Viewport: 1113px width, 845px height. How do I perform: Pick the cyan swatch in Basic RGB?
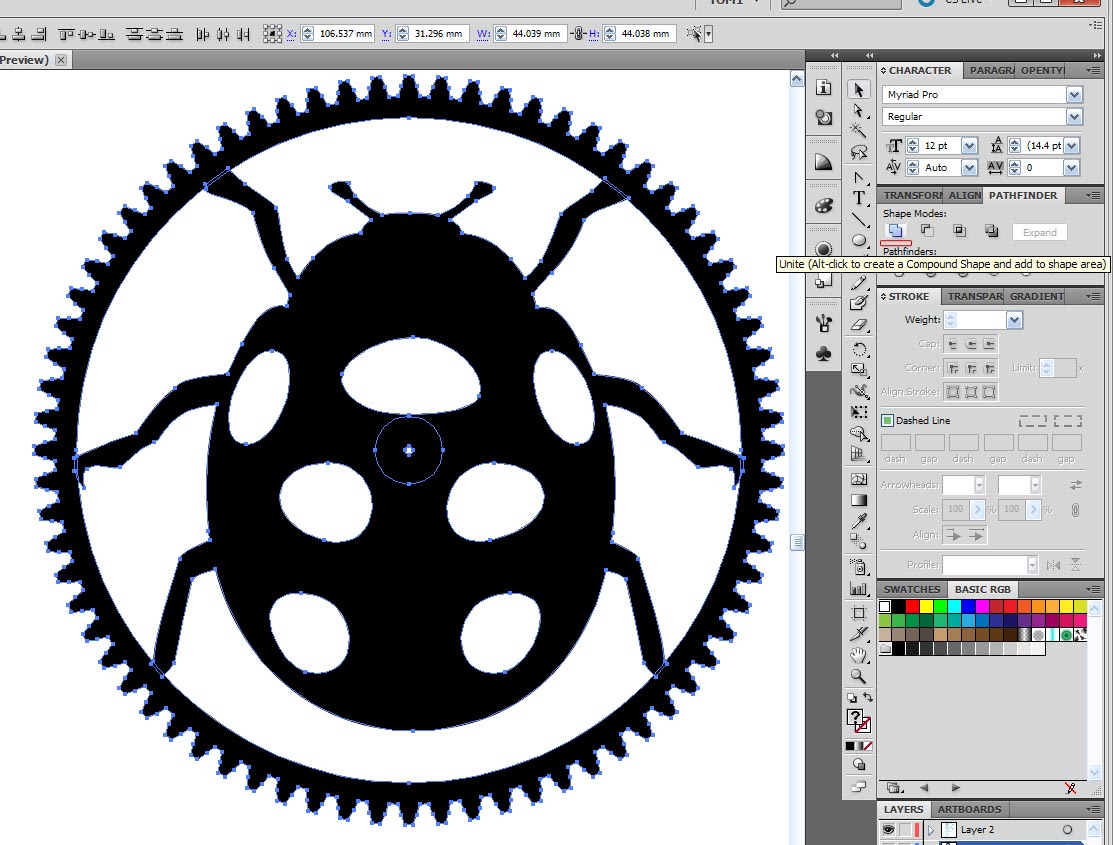[x=955, y=606]
